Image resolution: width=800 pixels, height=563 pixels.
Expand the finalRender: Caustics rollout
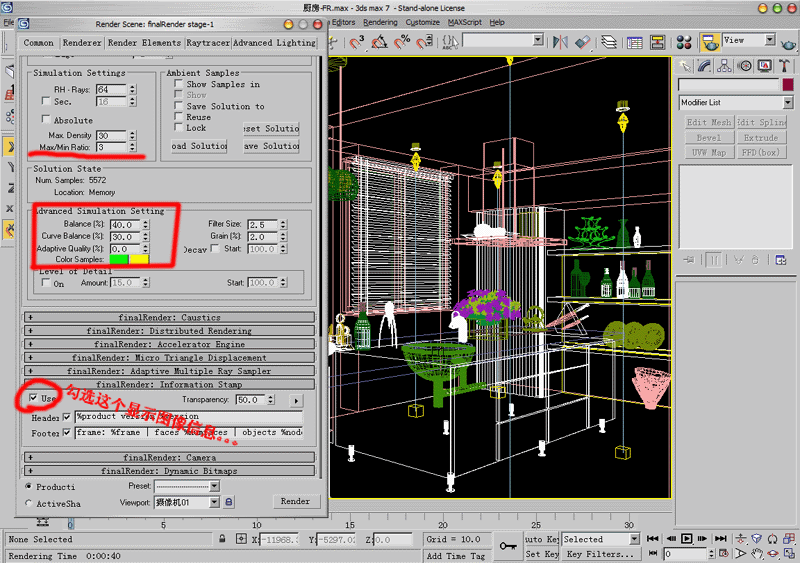[168, 317]
